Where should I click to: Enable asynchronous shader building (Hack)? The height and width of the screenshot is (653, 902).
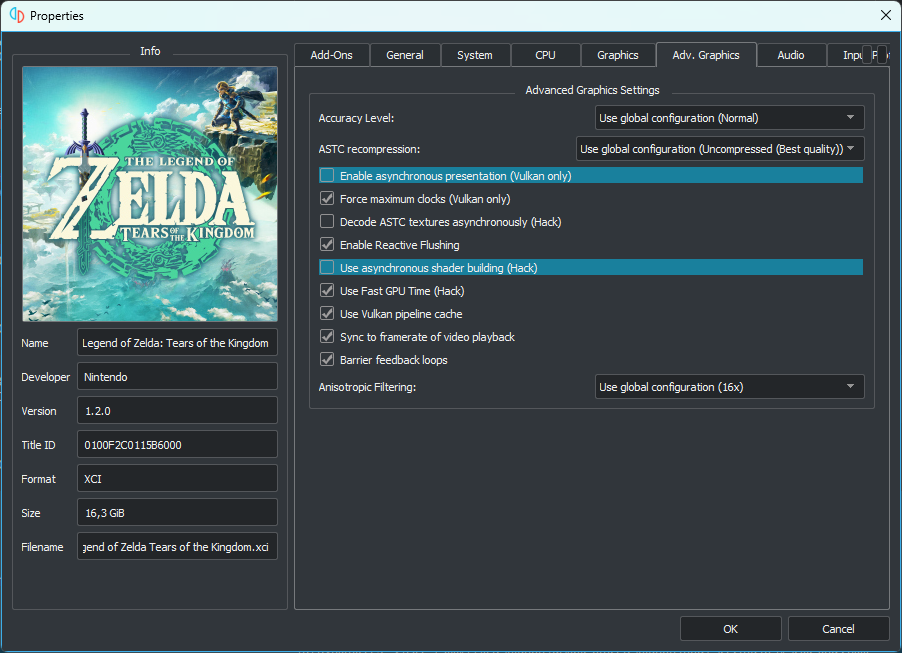(327, 268)
